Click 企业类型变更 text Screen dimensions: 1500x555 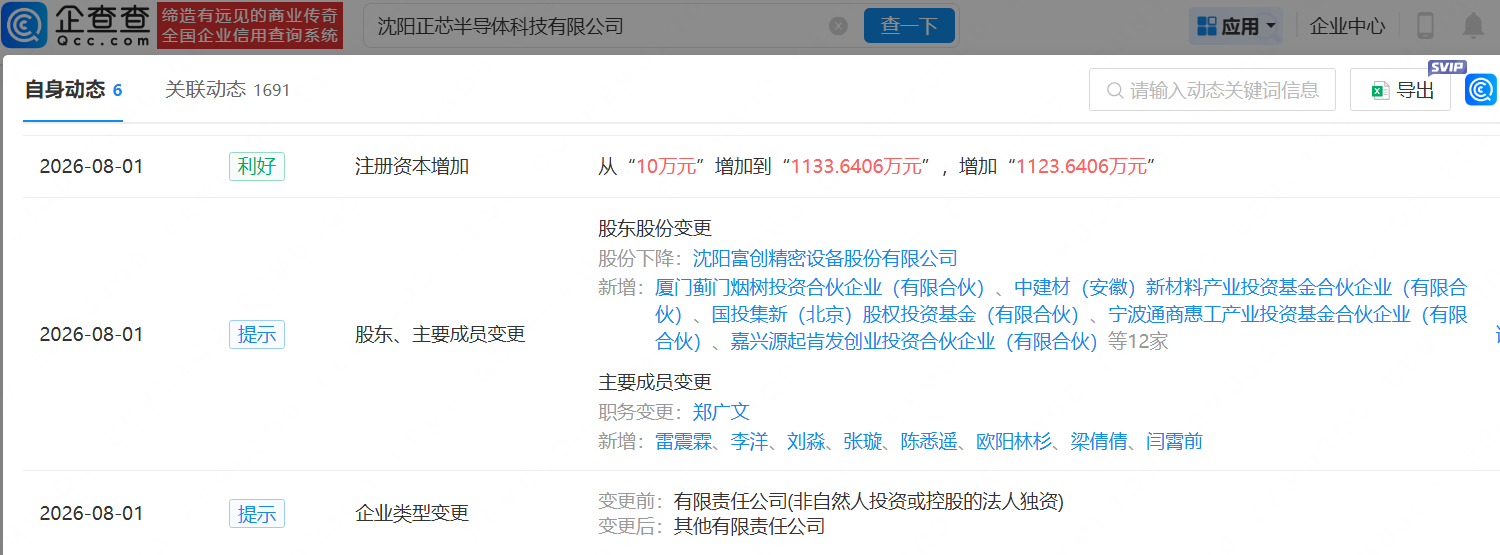click(412, 514)
